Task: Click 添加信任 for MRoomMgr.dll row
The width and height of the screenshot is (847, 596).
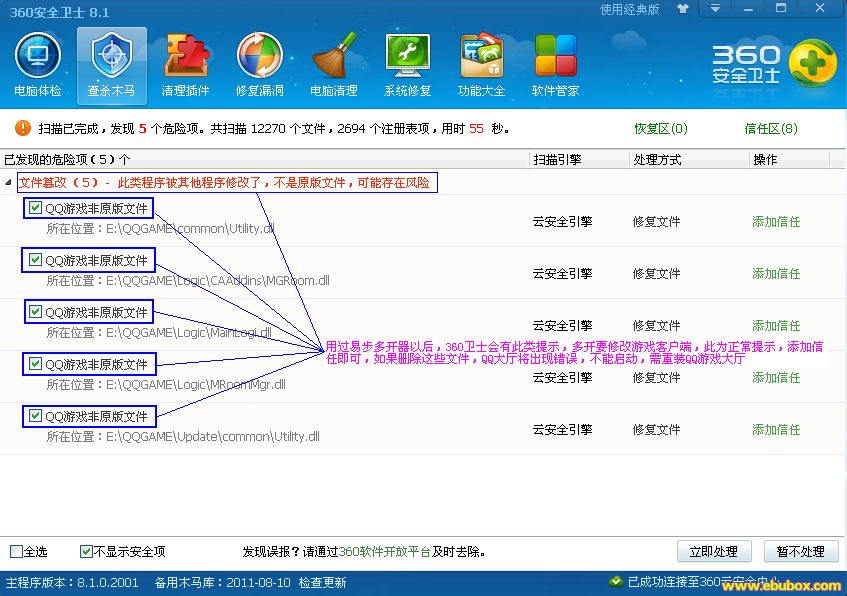Action: [776, 378]
